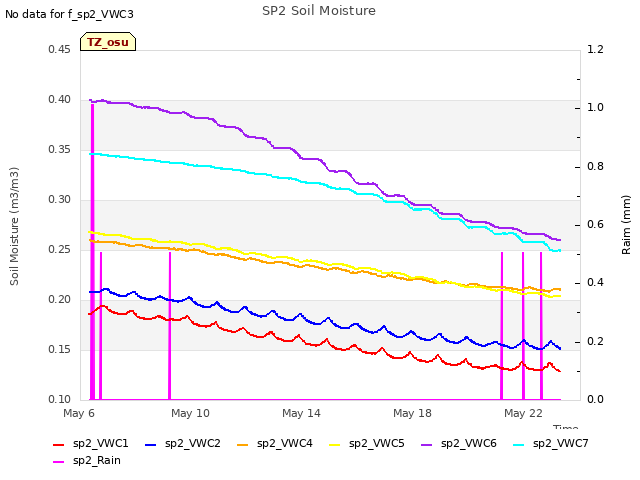Toggle sp2_VWC7 legend entry
Screen dimensions: 640x480
coord(551,444)
